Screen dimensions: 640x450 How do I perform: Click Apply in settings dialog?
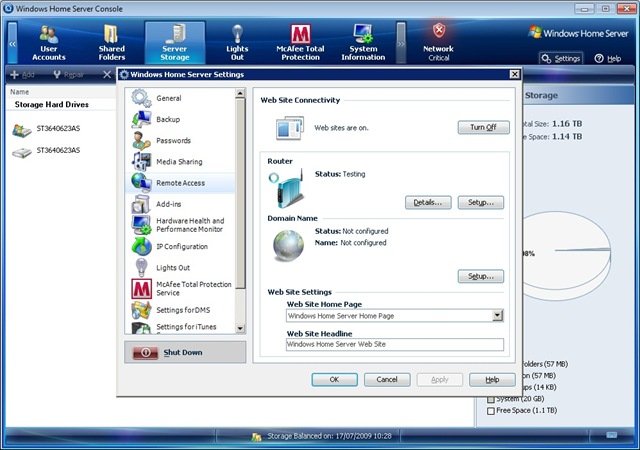point(440,380)
